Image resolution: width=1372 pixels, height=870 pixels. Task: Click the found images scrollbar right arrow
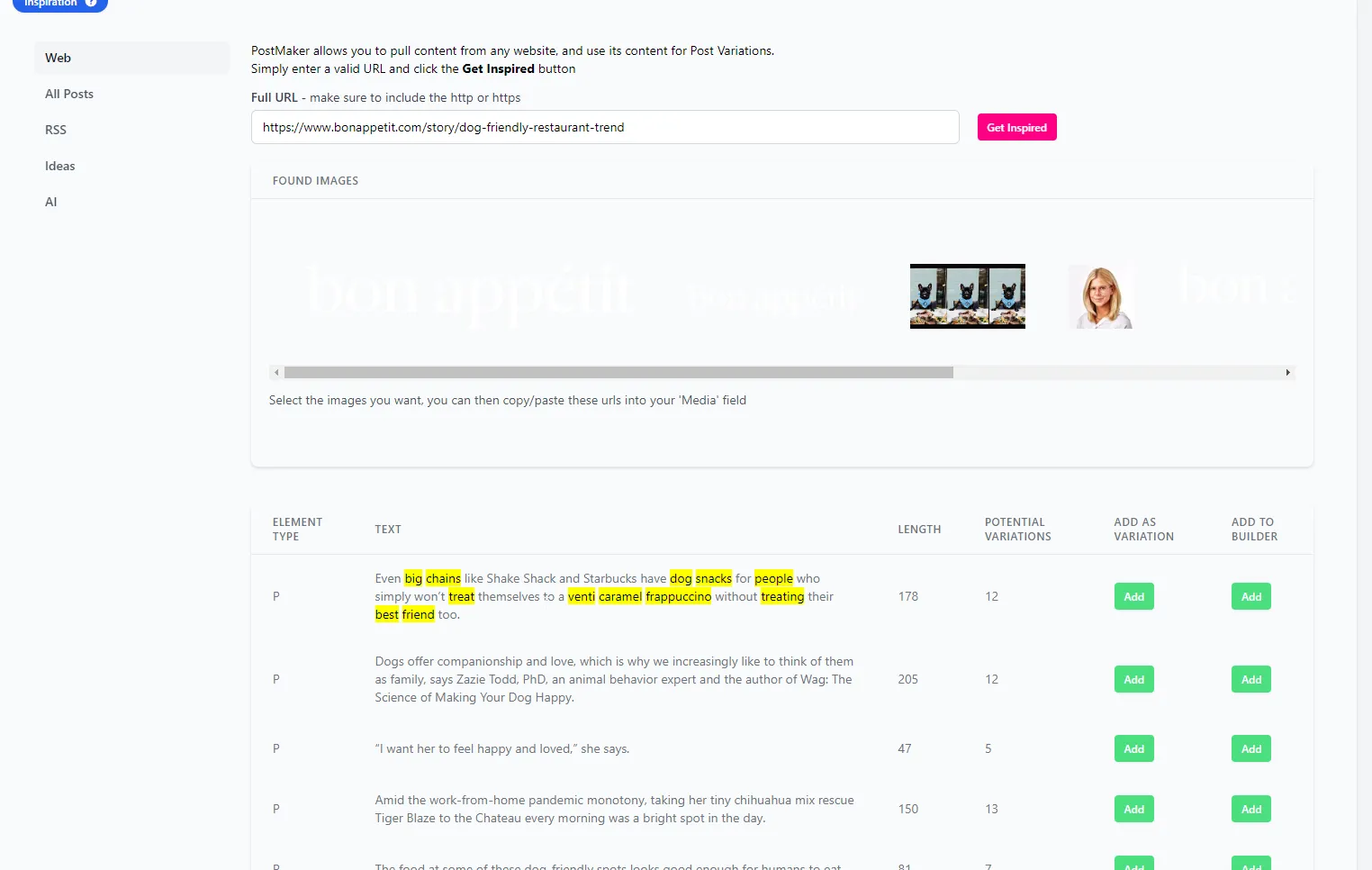click(1287, 372)
